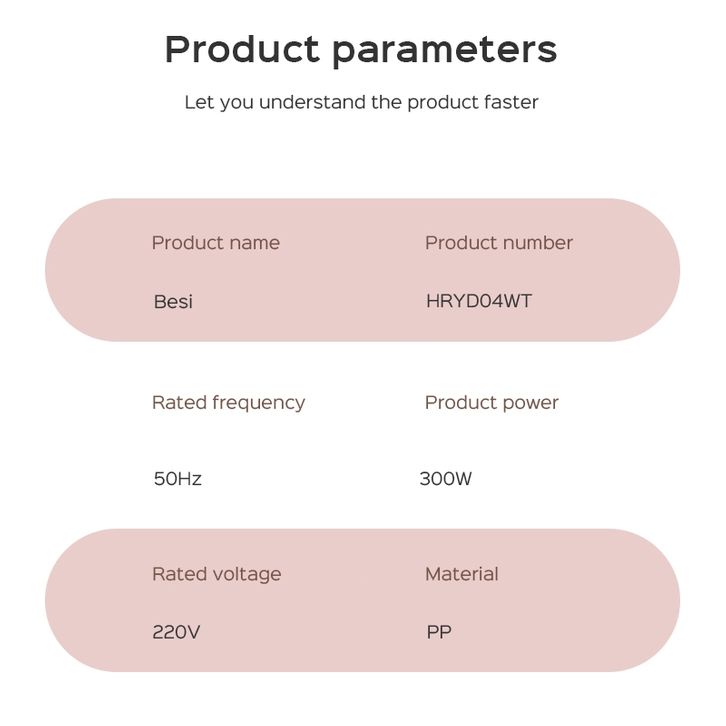
Task: Click the "Product power" label
Action: tap(491, 403)
